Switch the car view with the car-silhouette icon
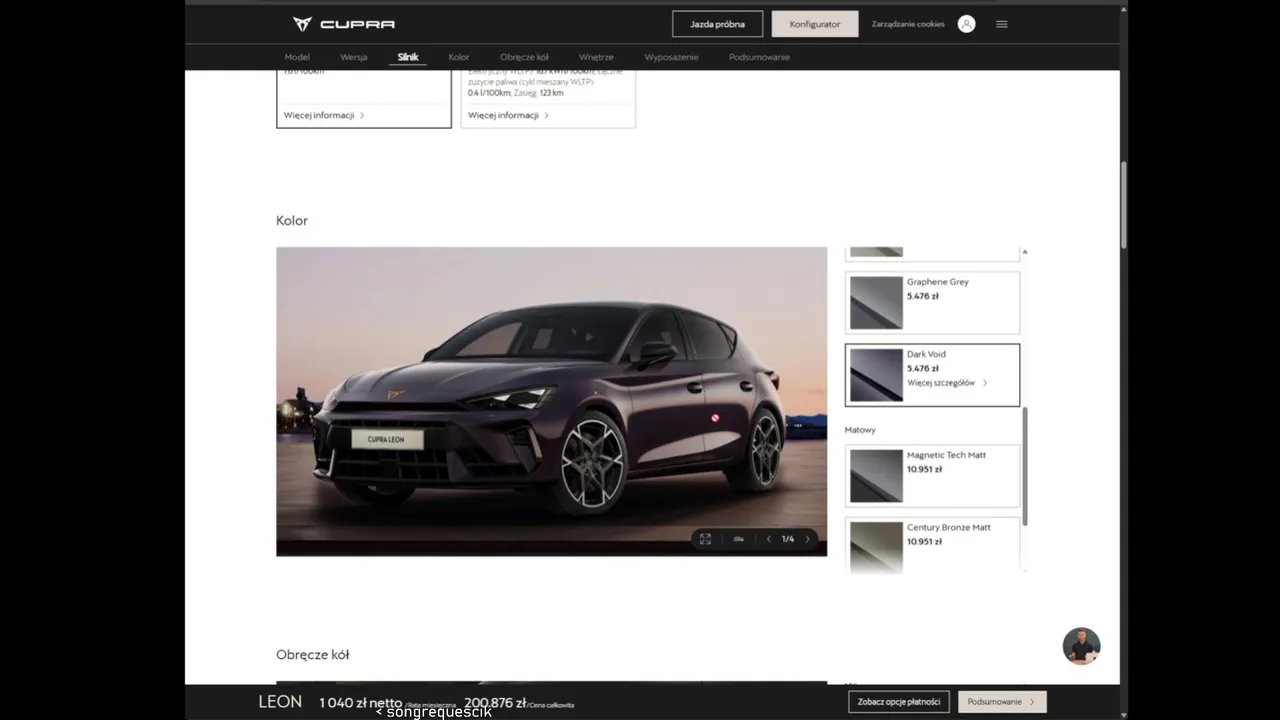Viewport: 1280px width, 720px height. pos(738,539)
